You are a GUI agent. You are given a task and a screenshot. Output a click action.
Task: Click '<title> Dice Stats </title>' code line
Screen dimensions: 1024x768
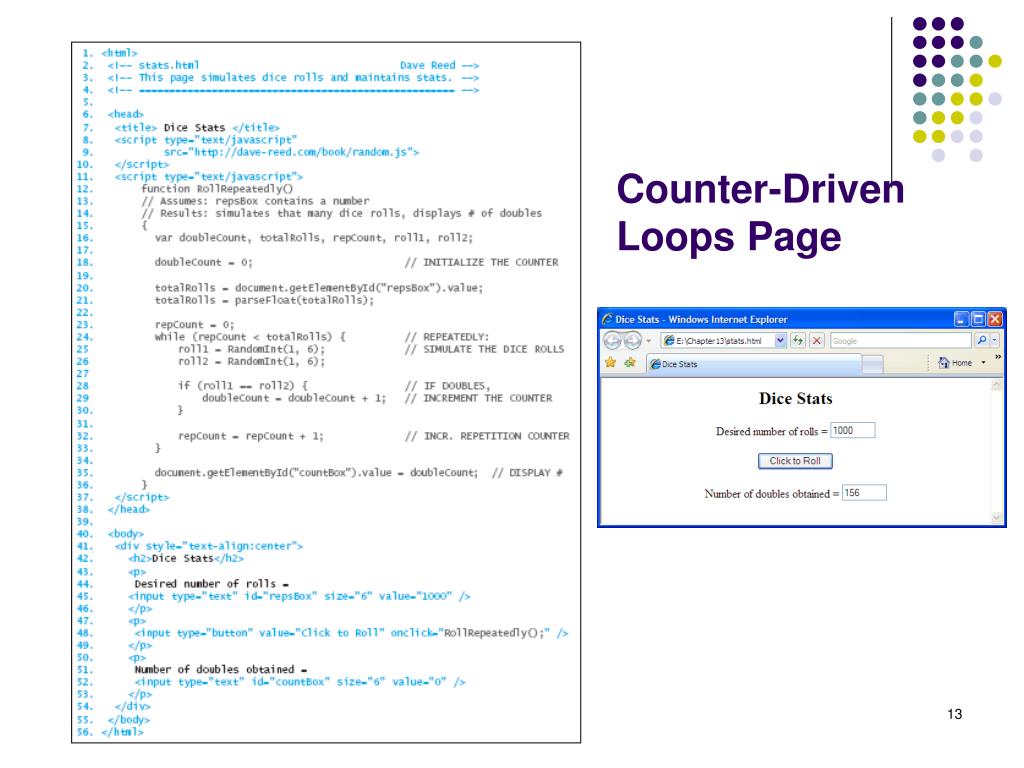click(x=197, y=127)
